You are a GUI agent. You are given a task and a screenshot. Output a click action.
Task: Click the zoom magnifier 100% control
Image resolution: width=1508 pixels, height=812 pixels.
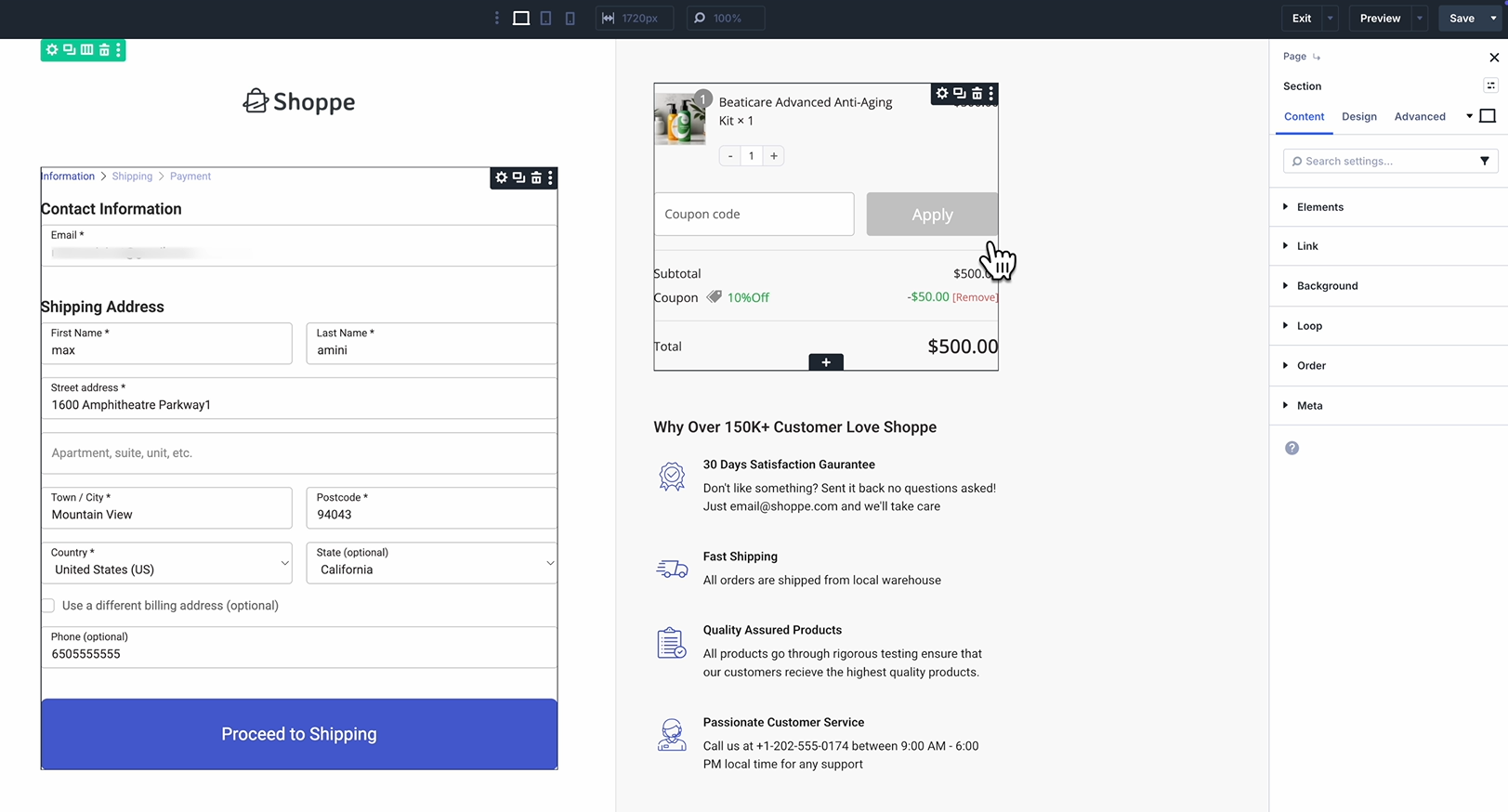click(726, 18)
